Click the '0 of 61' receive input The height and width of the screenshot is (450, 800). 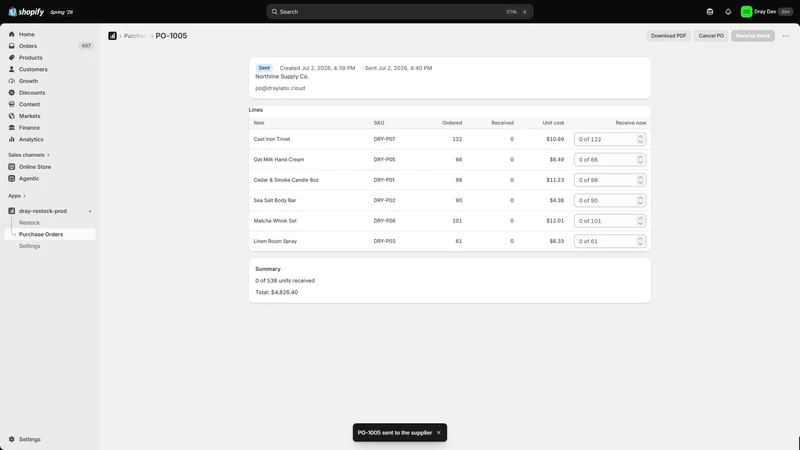point(610,241)
